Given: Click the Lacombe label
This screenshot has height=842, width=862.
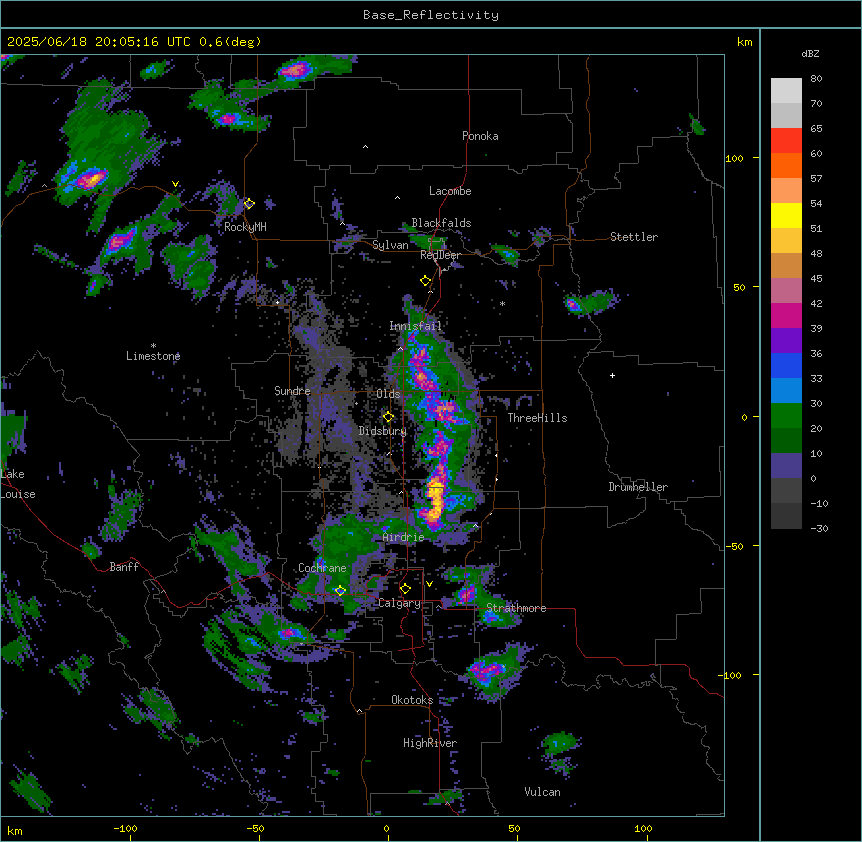Looking at the screenshot, I should click(x=450, y=191).
